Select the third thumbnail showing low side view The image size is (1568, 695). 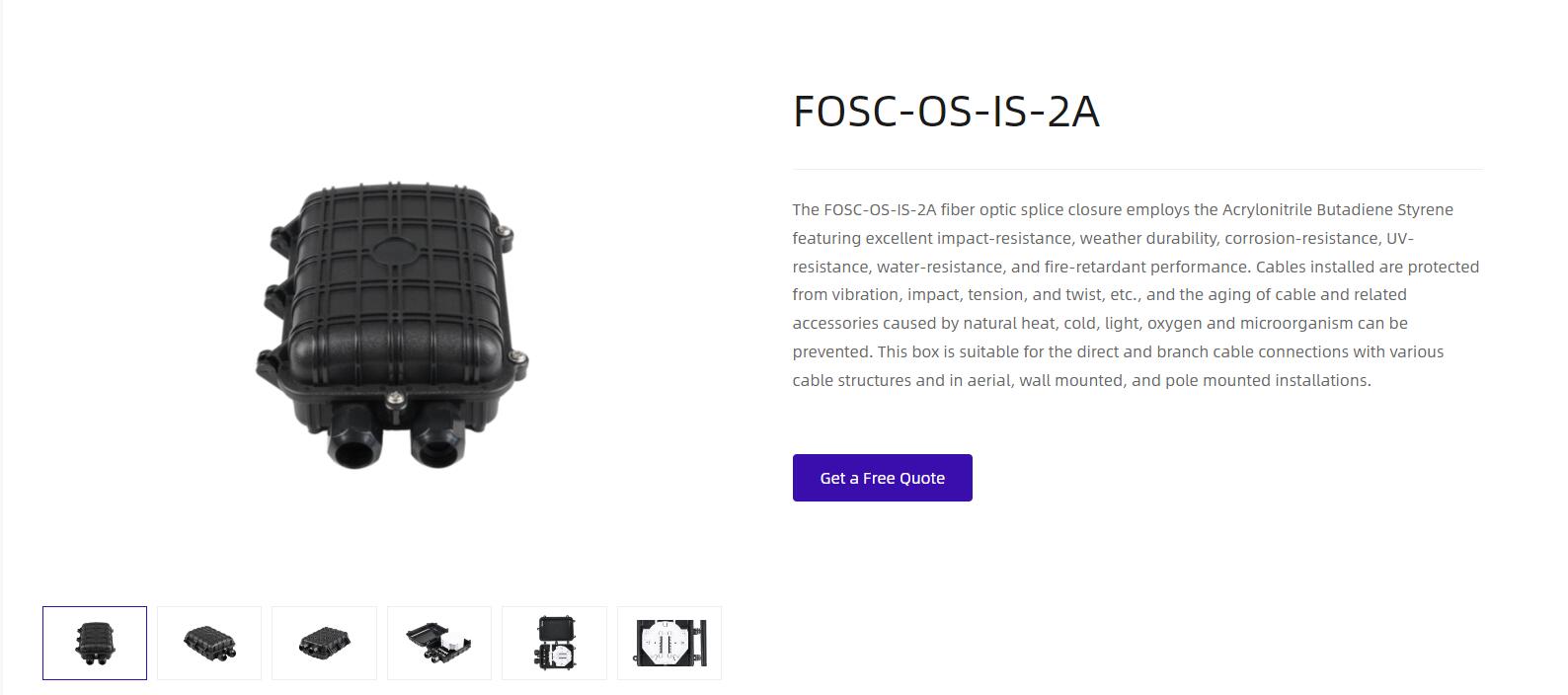click(324, 643)
